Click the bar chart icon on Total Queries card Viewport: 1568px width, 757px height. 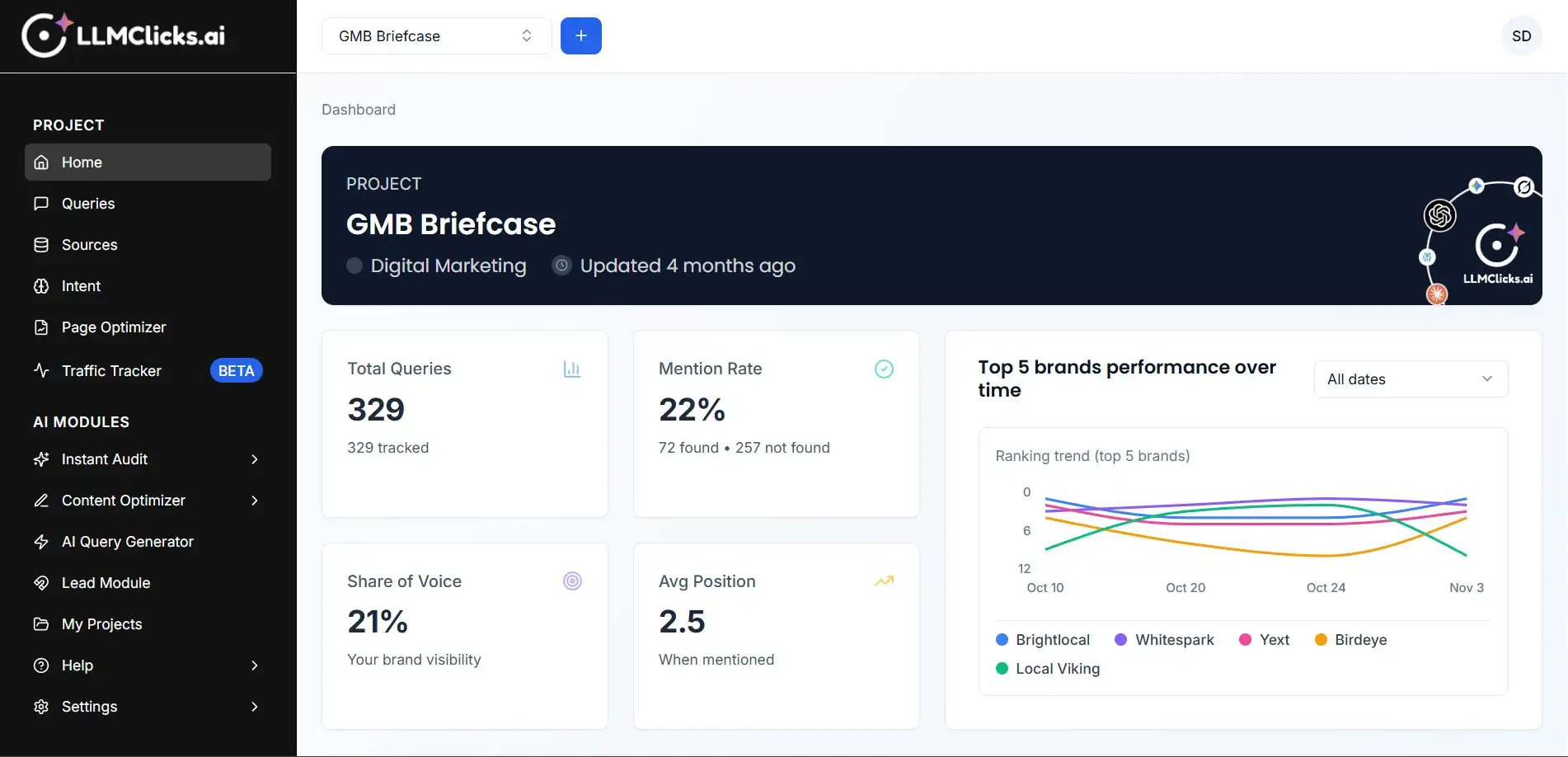(572, 369)
